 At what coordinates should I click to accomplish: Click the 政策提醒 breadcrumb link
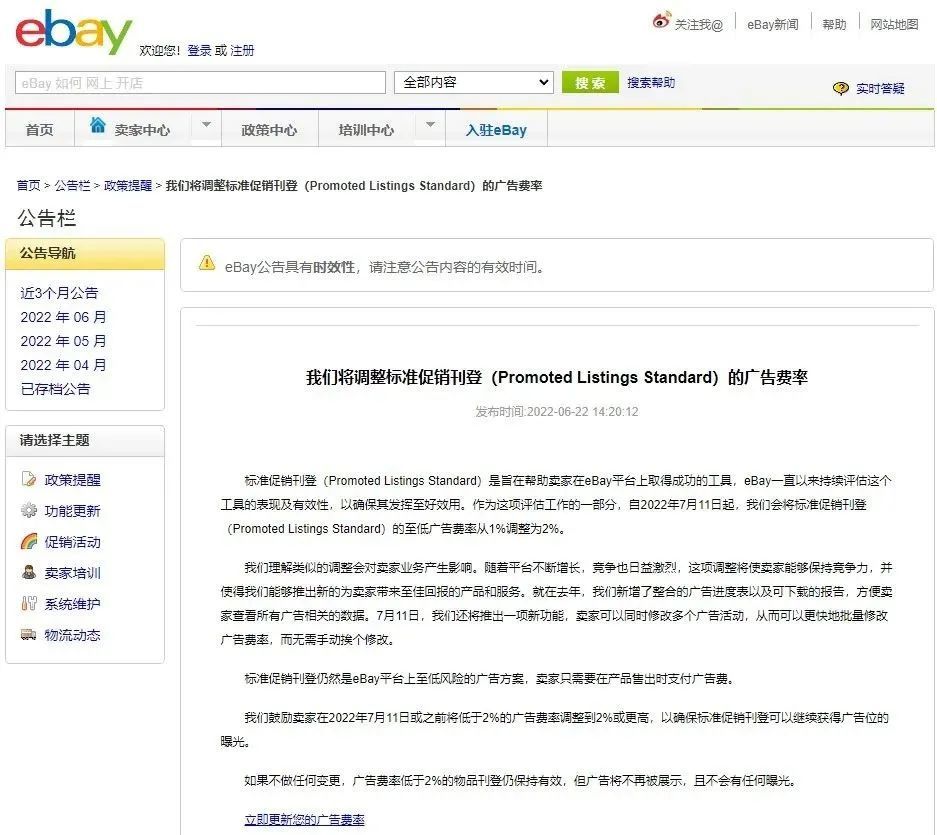click(128, 185)
